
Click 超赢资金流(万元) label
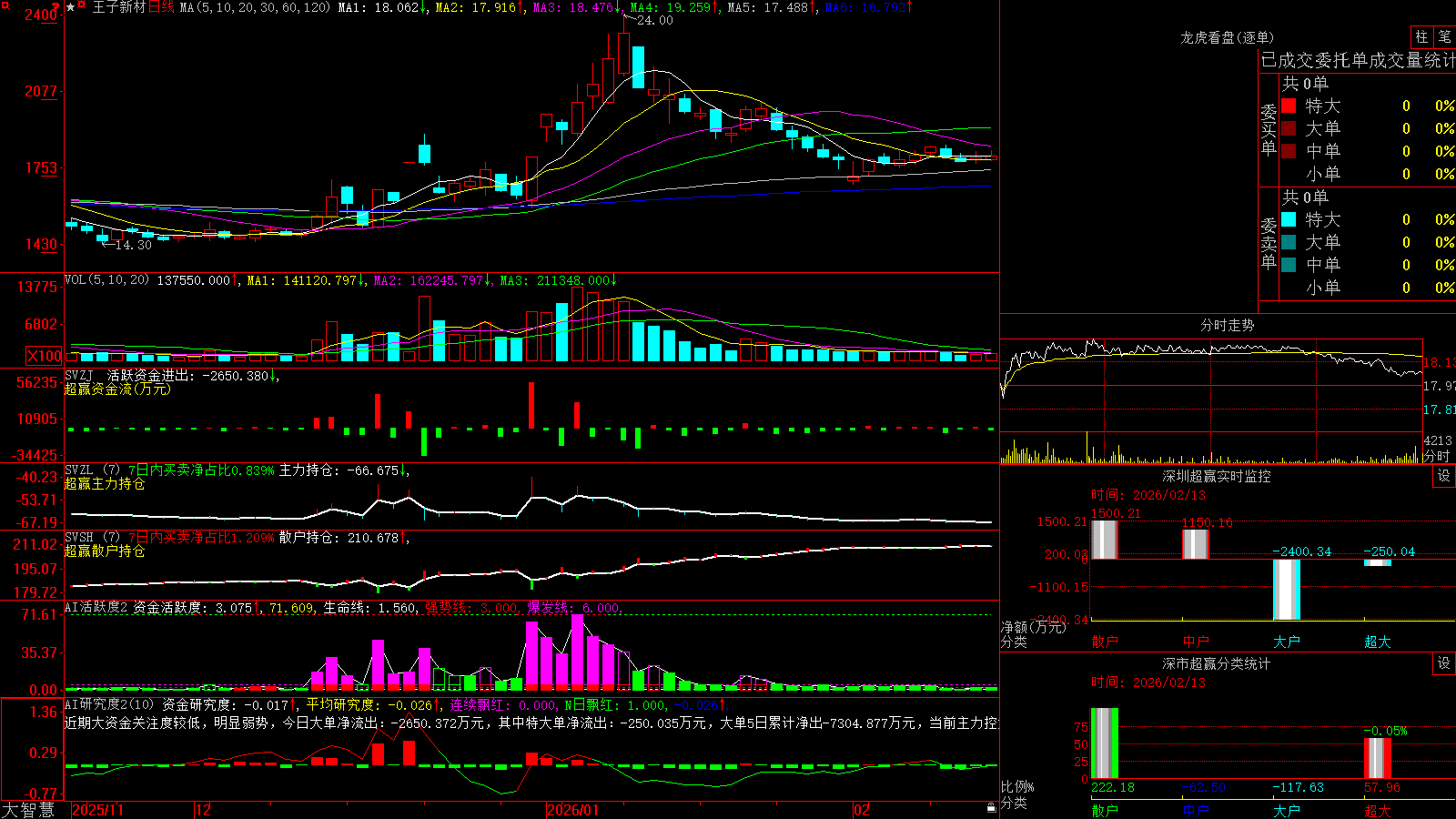117,389
